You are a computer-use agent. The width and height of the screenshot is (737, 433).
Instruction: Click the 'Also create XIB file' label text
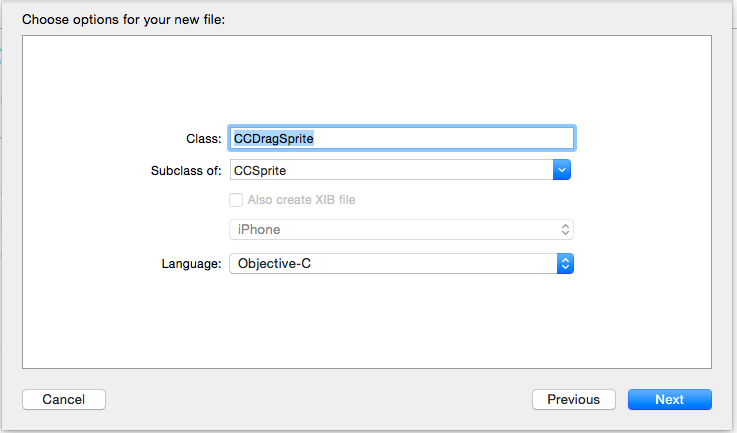coord(301,200)
